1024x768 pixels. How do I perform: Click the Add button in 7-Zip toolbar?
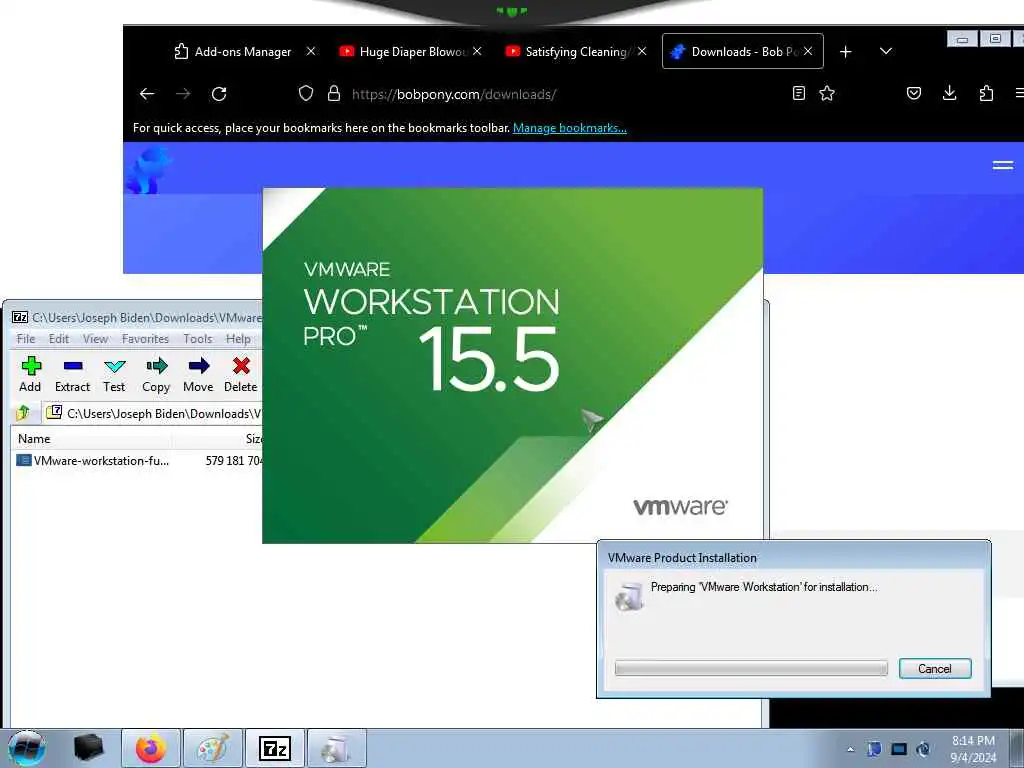pyautogui.click(x=30, y=374)
